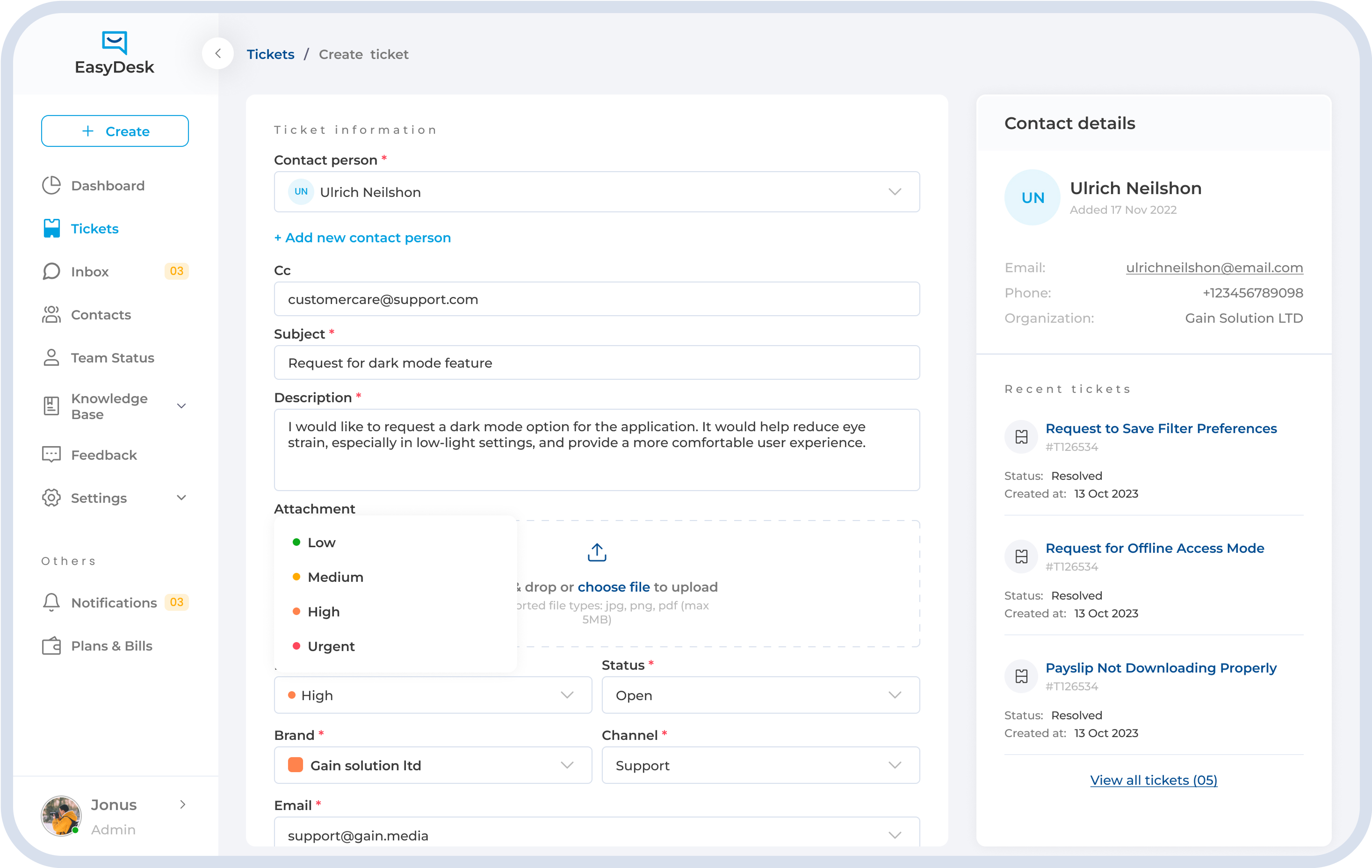Screen dimensions: 1372x868
Task: Open the Inbox with 03 unread items
Action: click(x=90, y=271)
